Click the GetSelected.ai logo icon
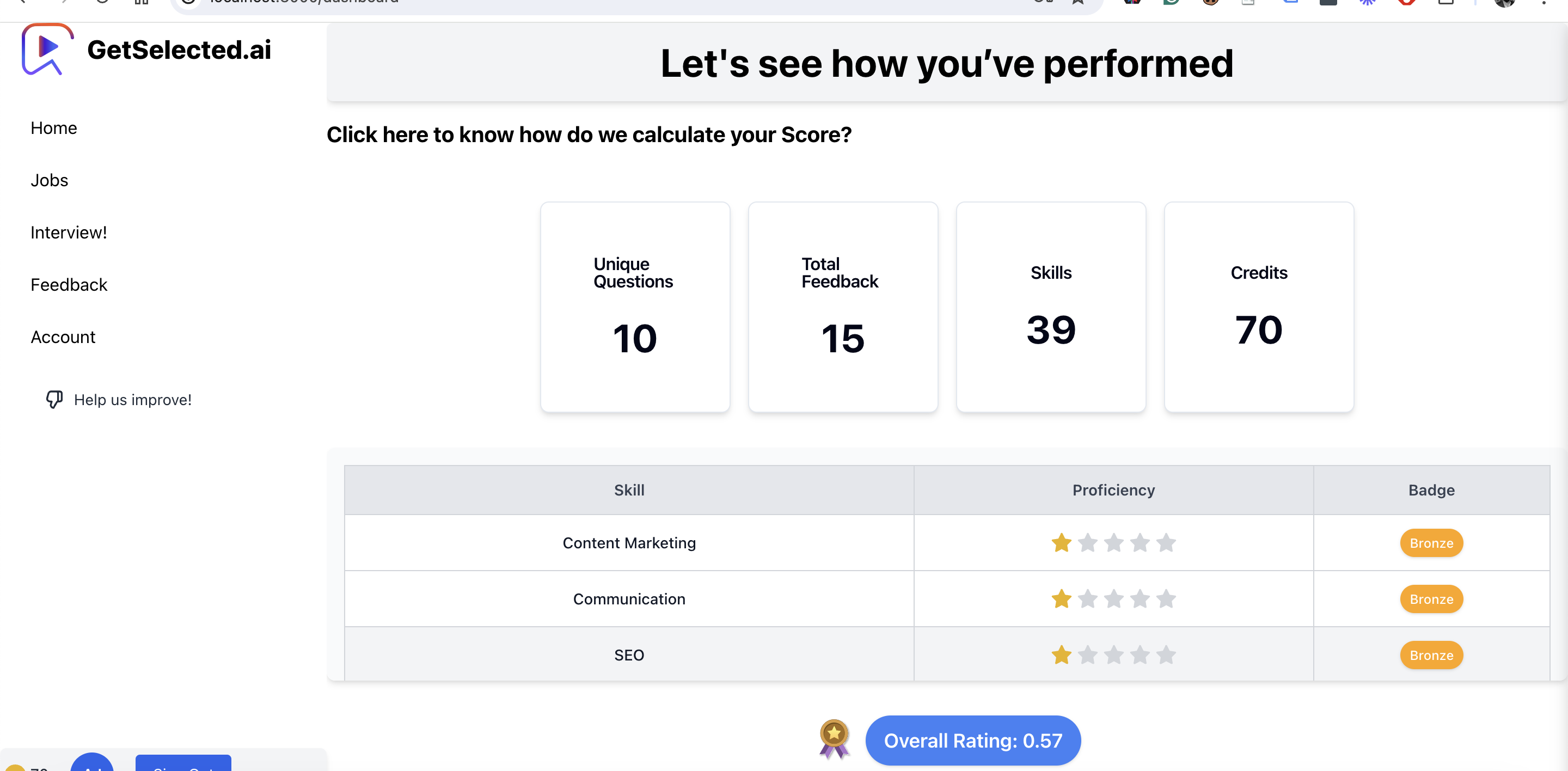This screenshot has height=771, width=1568. pyautogui.click(x=47, y=50)
